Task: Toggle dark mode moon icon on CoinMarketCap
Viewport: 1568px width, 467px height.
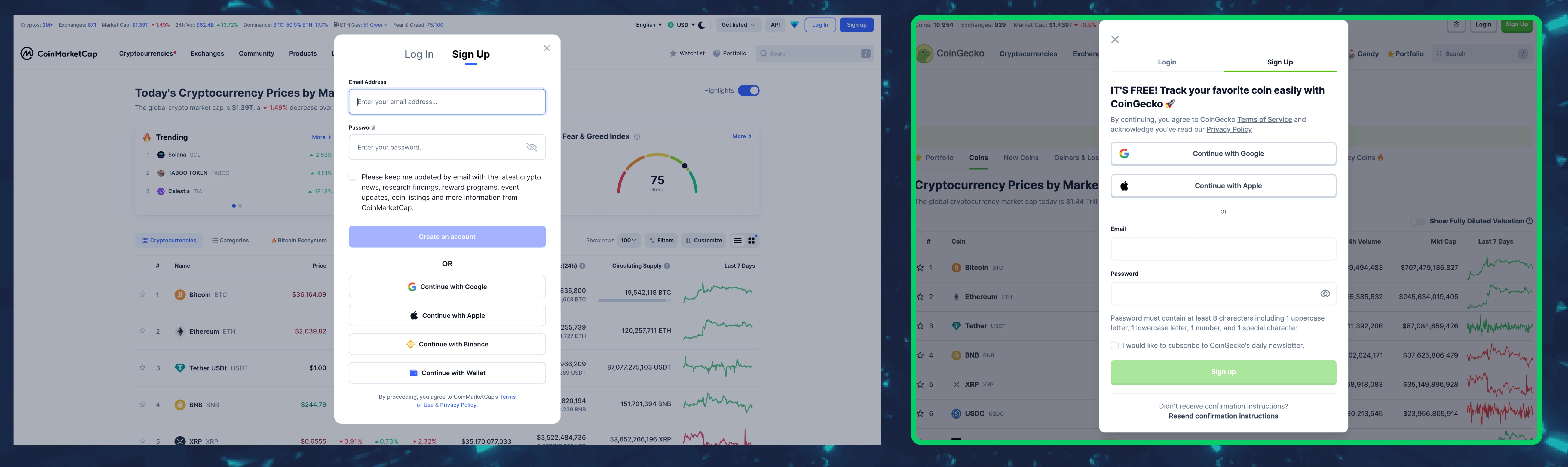Action: click(x=701, y=25)
